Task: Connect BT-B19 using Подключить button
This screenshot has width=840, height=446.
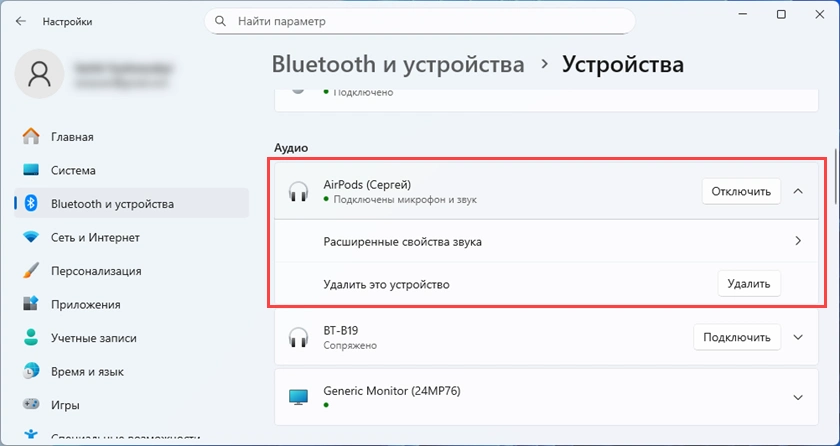Action: pos(737,337)
